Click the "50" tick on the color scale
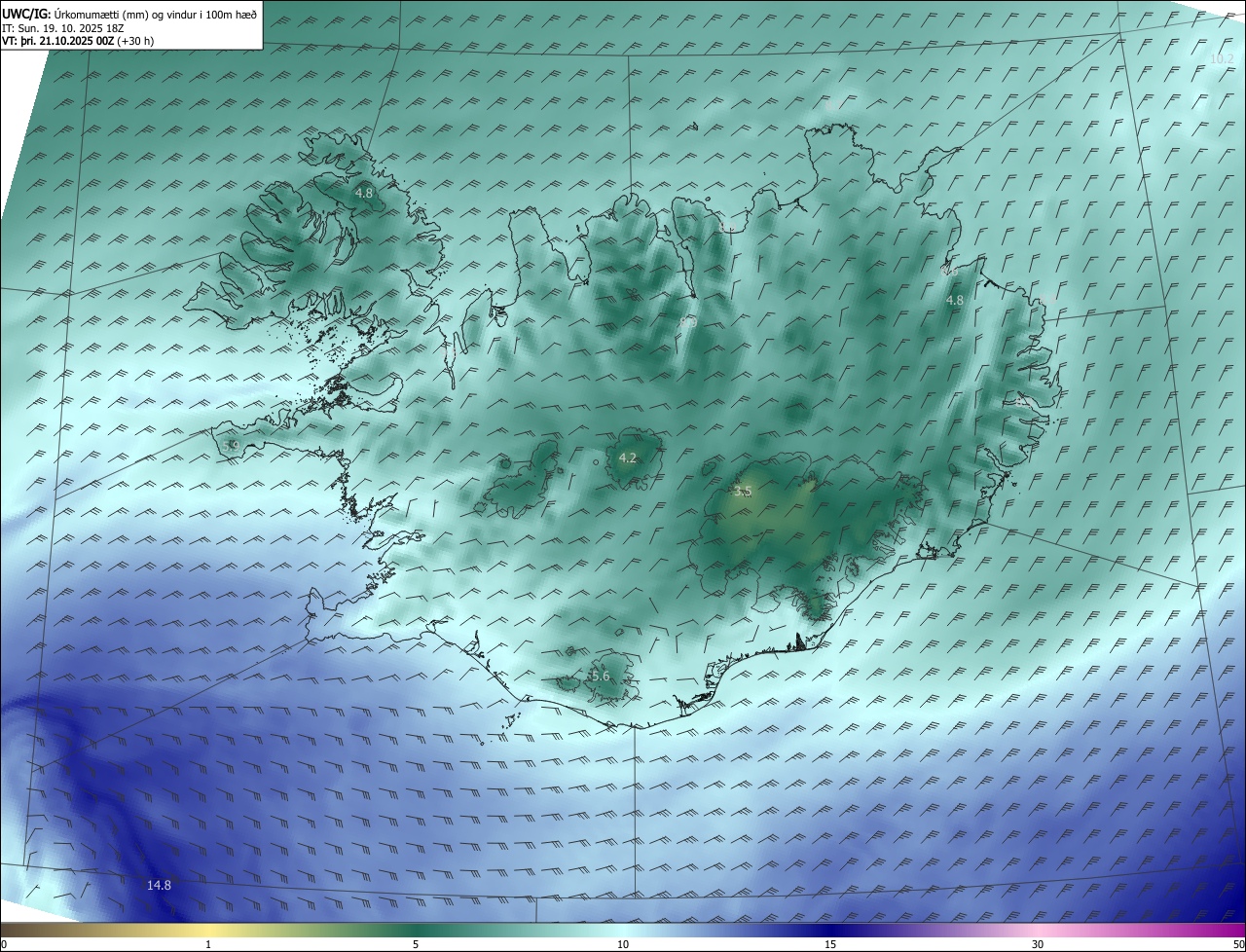The image size is (1246, 952). 1238,944
